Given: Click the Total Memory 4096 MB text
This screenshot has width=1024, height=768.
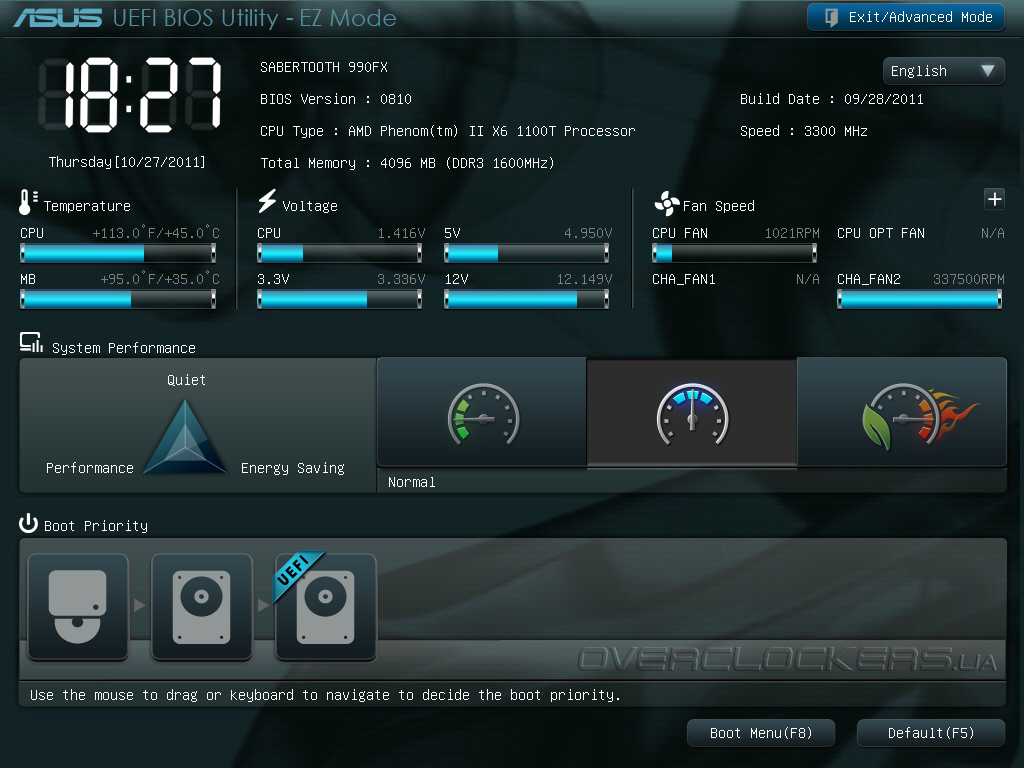Looking at the screenshot, I should pyautogui.click(x=408, y=163).
